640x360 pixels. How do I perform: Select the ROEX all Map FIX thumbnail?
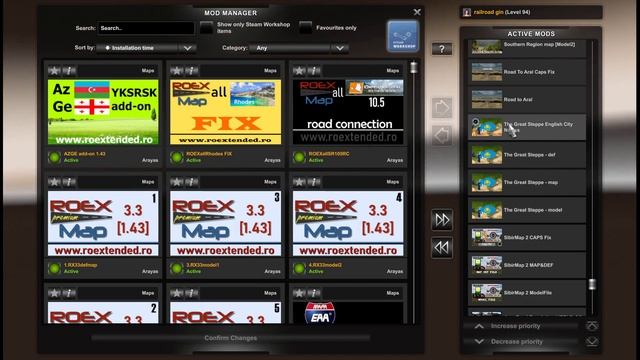pos(225,112)
